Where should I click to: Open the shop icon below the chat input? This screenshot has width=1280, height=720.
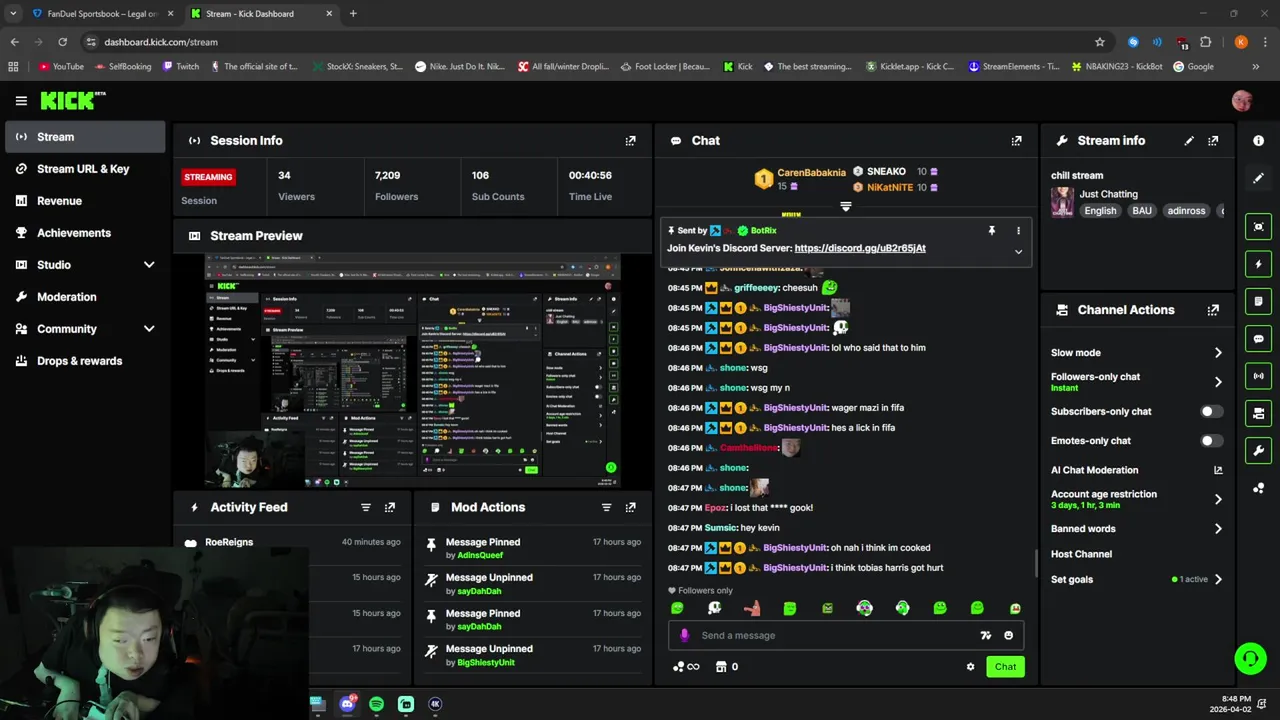pyautogui.click(x=720, y=667)
